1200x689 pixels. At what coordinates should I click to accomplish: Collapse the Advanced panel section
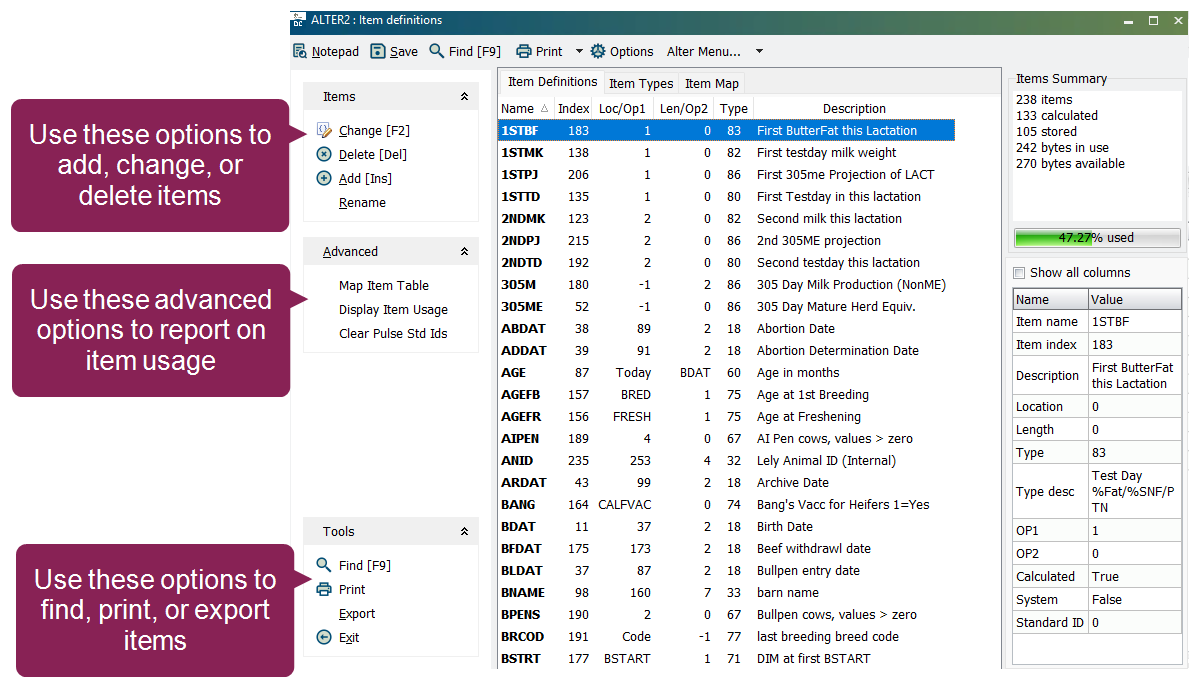click(x=464, y=252)
